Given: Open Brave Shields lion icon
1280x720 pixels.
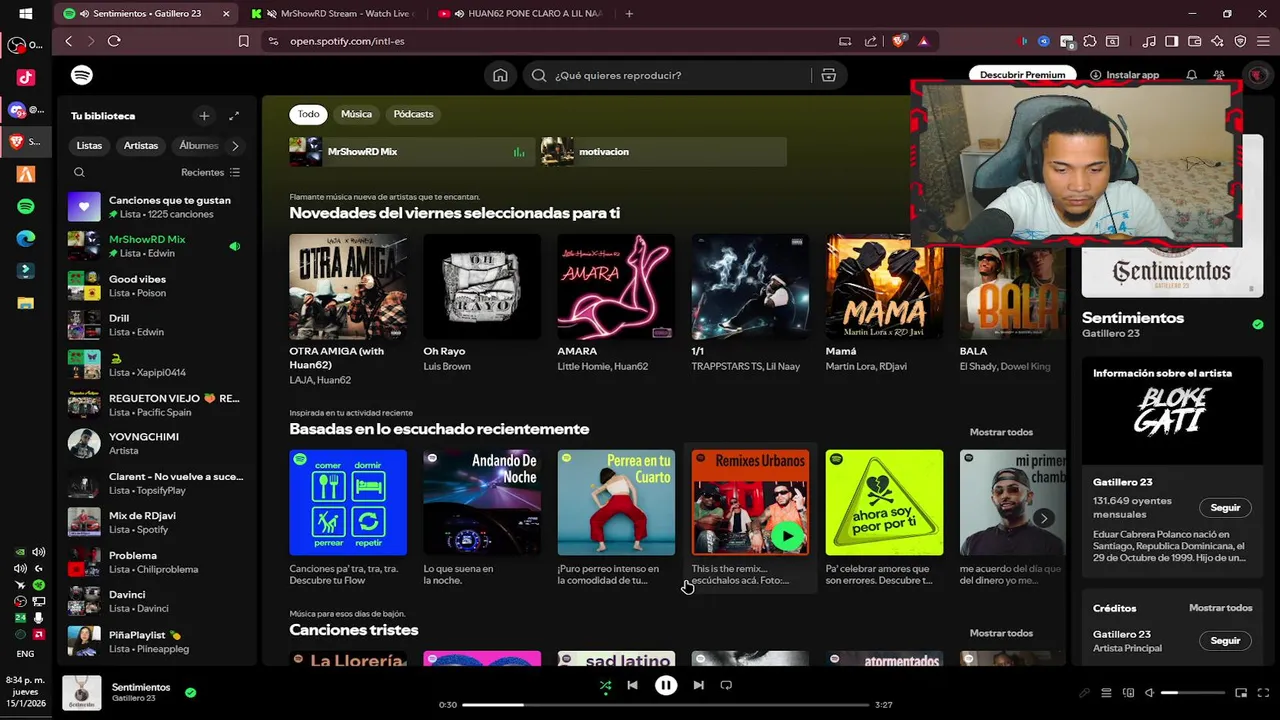Looking at the screenshot, I should pyautogui.click(x=898, y=41).
